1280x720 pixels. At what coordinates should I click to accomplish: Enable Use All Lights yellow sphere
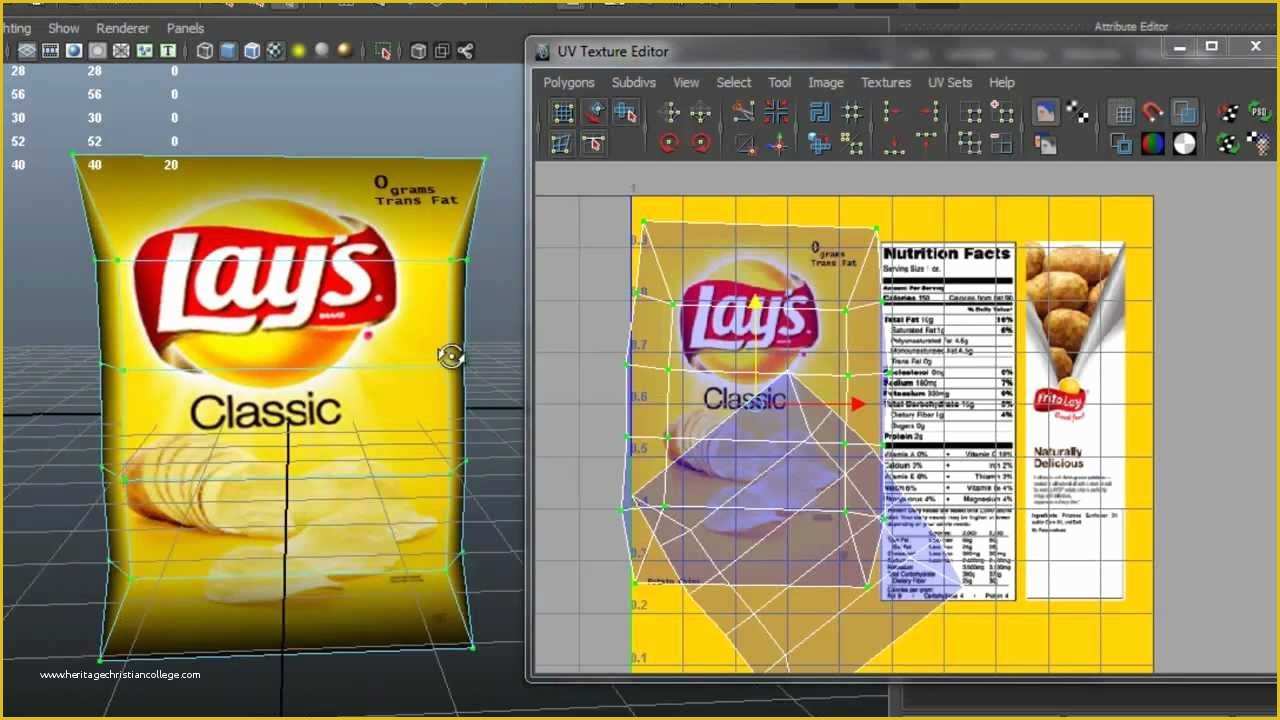pos(298,51)
